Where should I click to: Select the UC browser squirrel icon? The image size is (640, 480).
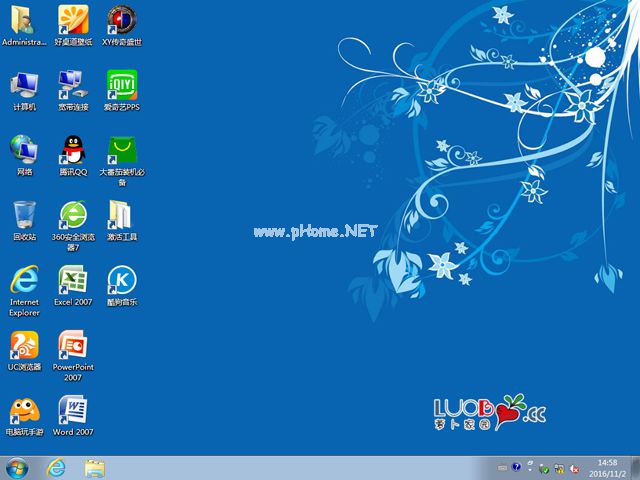24,345
